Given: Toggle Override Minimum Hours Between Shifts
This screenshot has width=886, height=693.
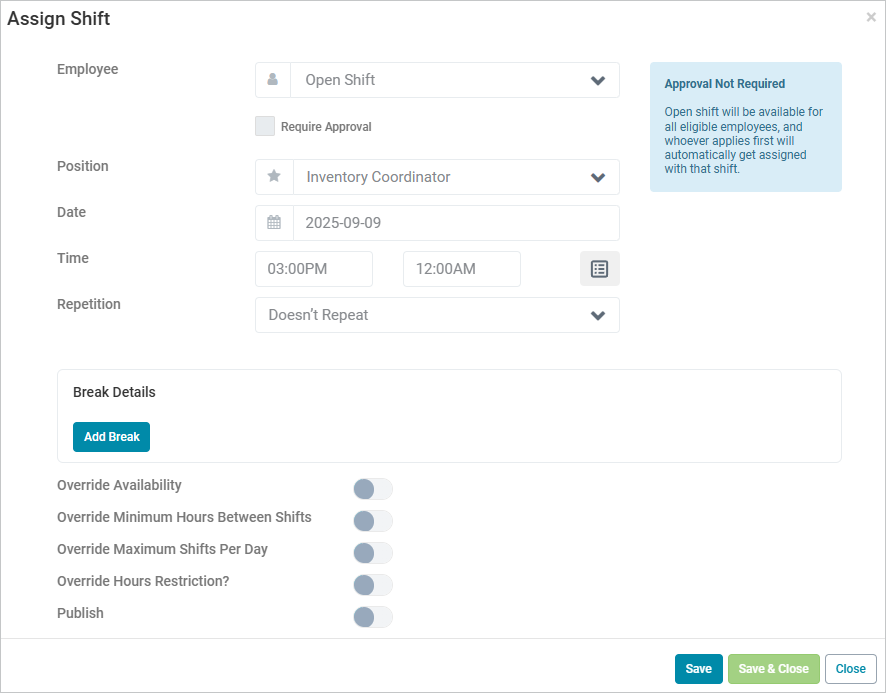Looking at the screenshot, I should (373, 521).
